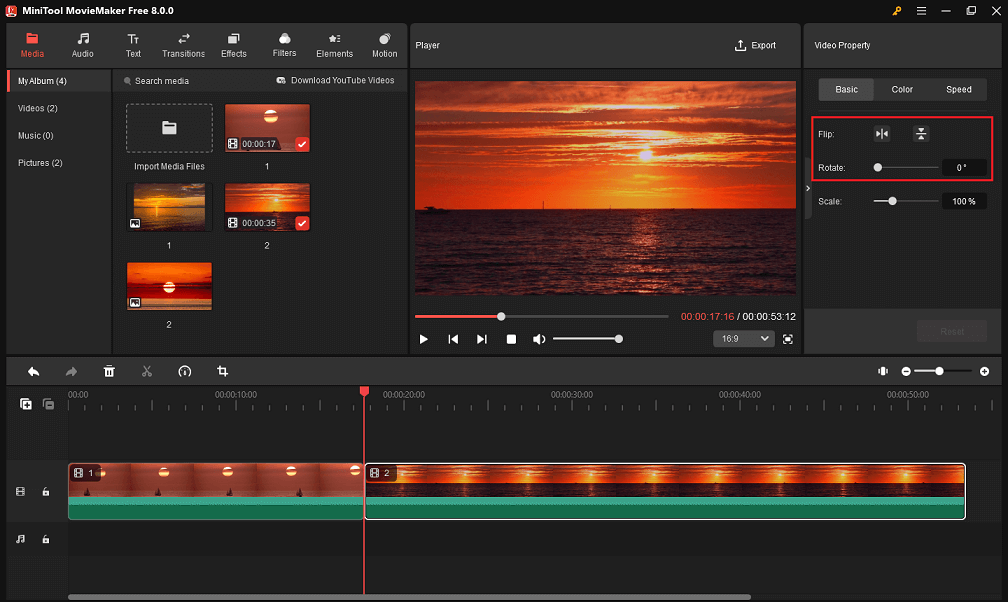1008x602 pixels.
Task: Click the Scale slider
Action: coord(906,201)
